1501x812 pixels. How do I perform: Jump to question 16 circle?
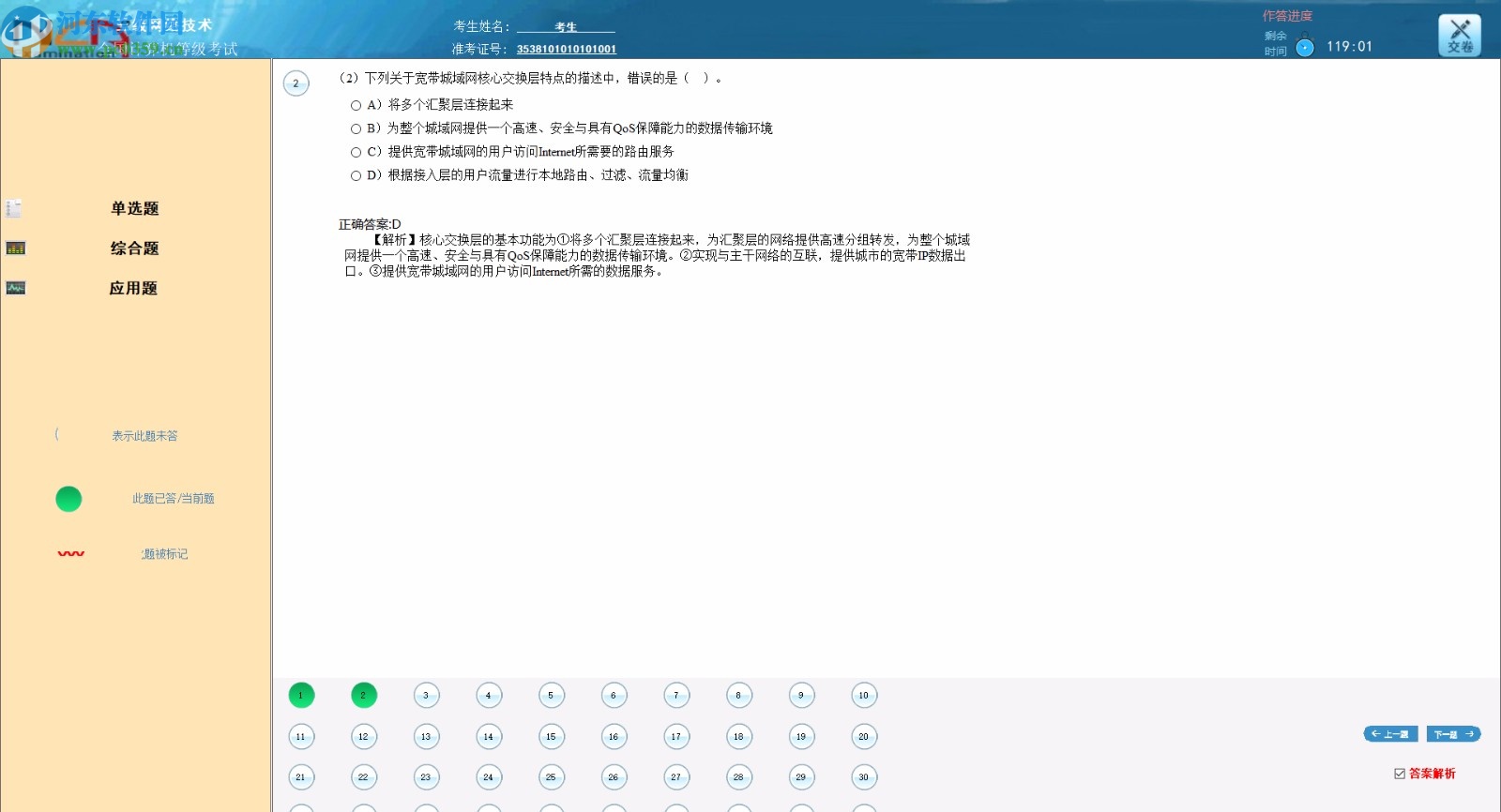pyautogui.click(x=614, y=736)
